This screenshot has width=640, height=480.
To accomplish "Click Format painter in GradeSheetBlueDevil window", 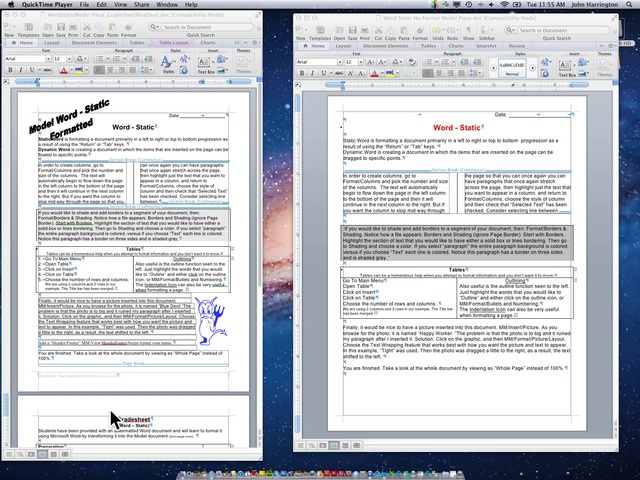I will point(129,27).
